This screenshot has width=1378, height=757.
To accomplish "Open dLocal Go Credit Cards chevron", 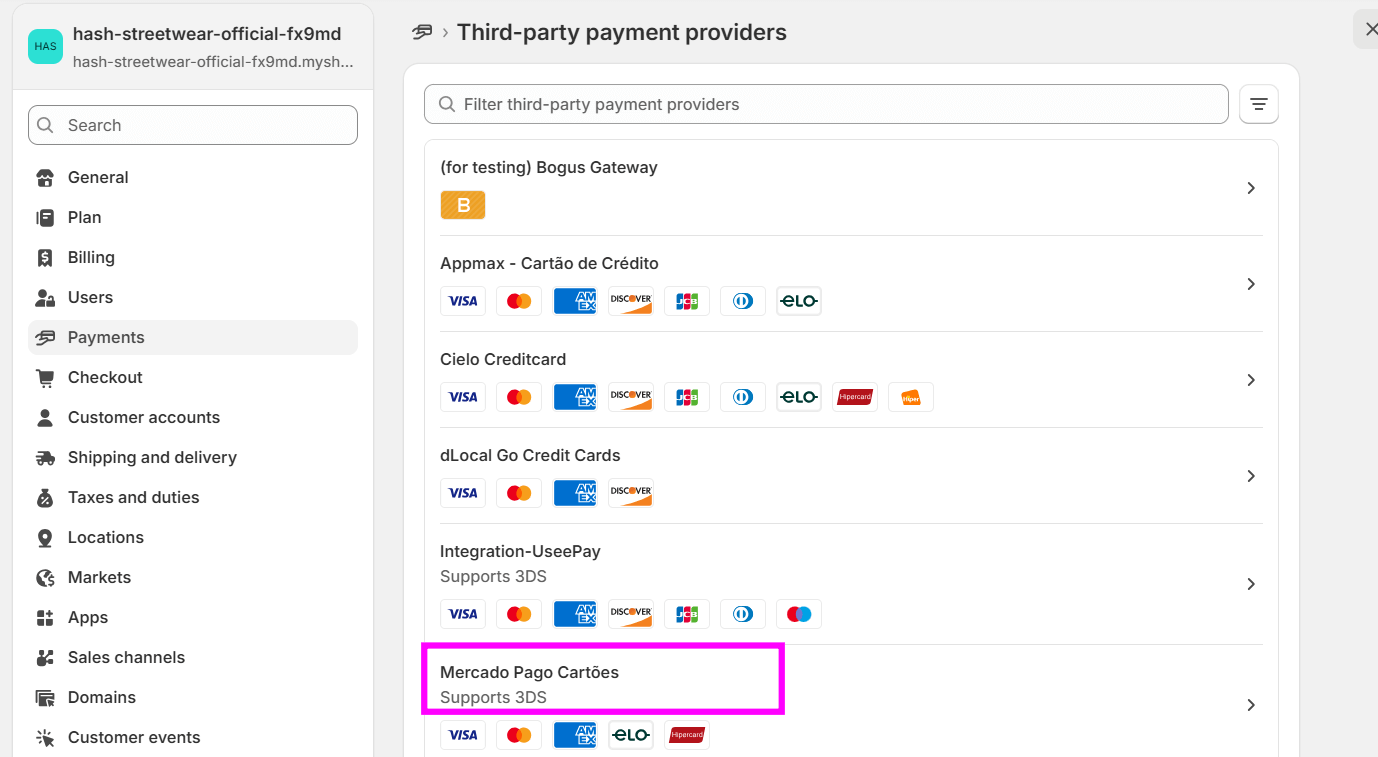I will [1251, 476].
